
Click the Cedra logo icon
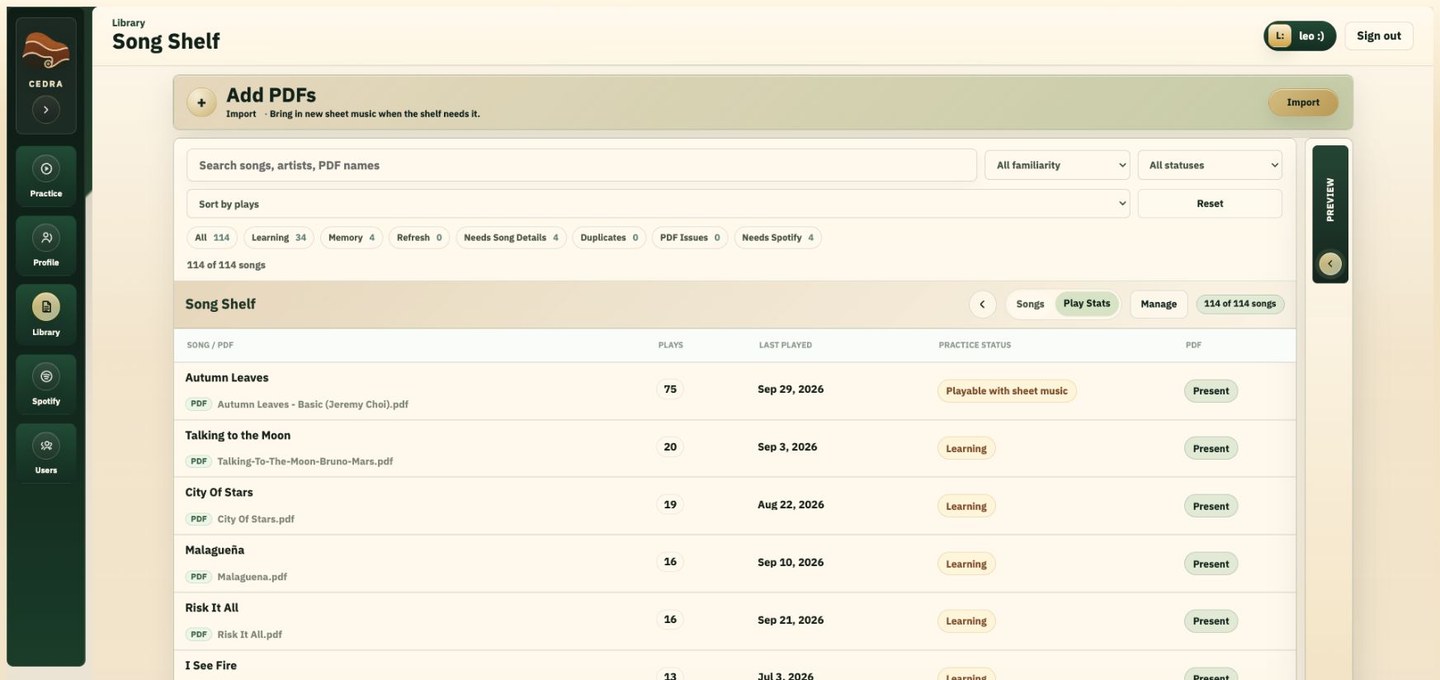[x=46, y=49]
